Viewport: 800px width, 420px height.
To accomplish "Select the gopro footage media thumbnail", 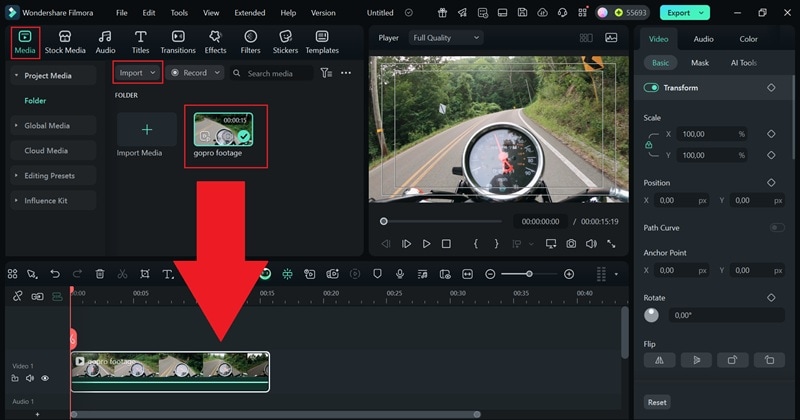I will pos(223,130).
